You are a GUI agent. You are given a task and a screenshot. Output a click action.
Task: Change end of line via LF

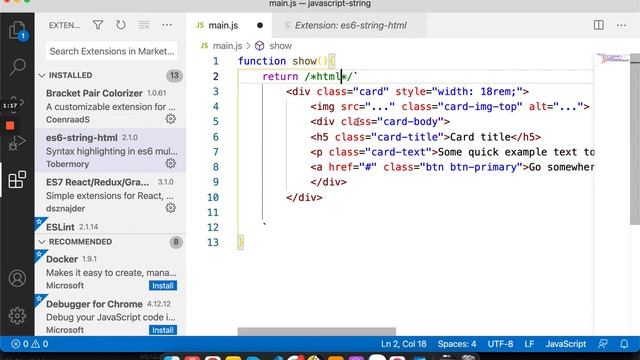point(529,344)
